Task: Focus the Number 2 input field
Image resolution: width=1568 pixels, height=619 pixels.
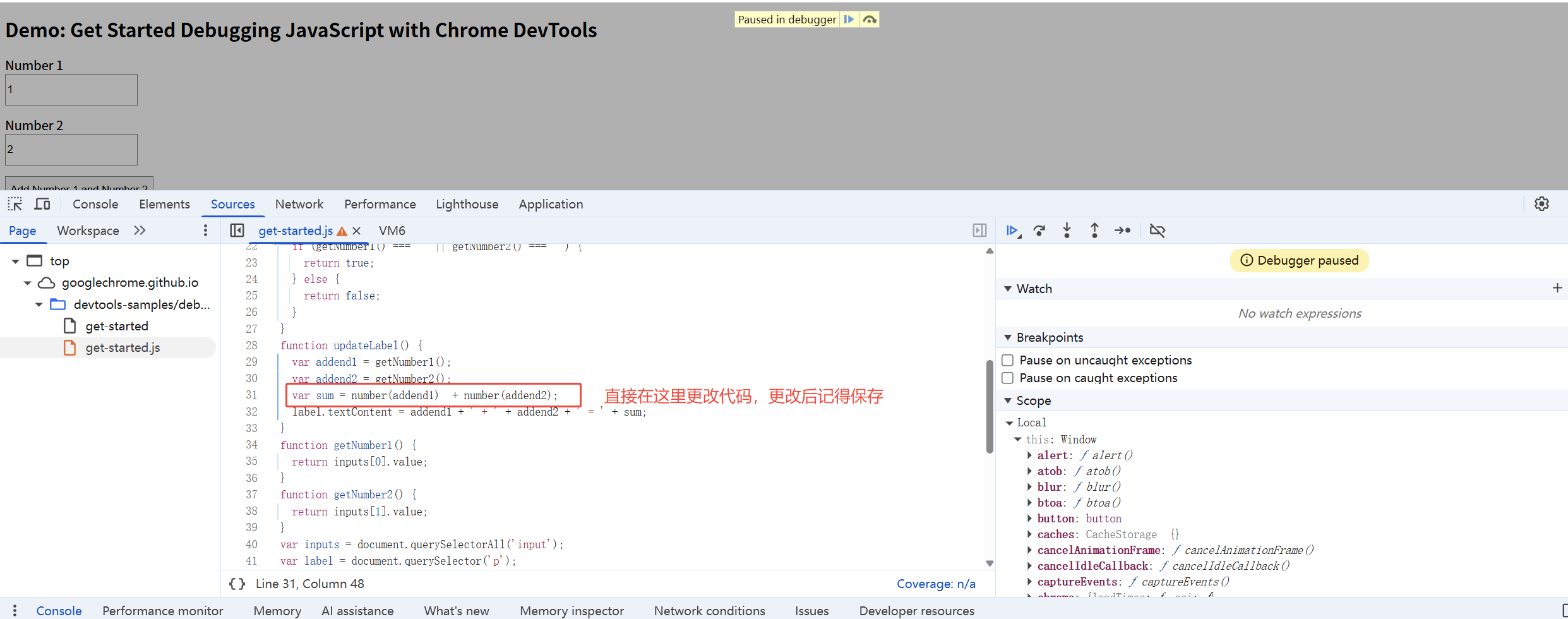Action: tap(71, 150)
